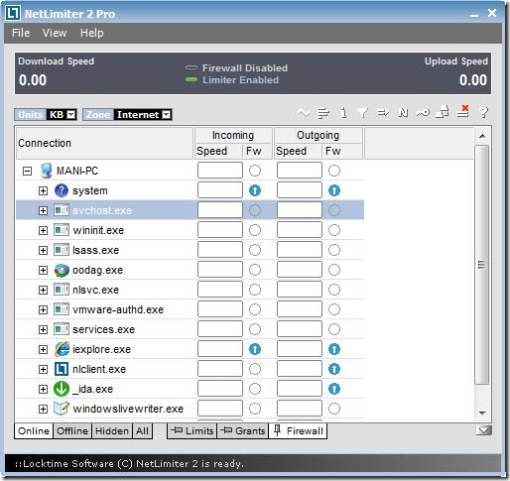Click the 'N' toolbar icon
510x481 pixels.
point(403,113)
